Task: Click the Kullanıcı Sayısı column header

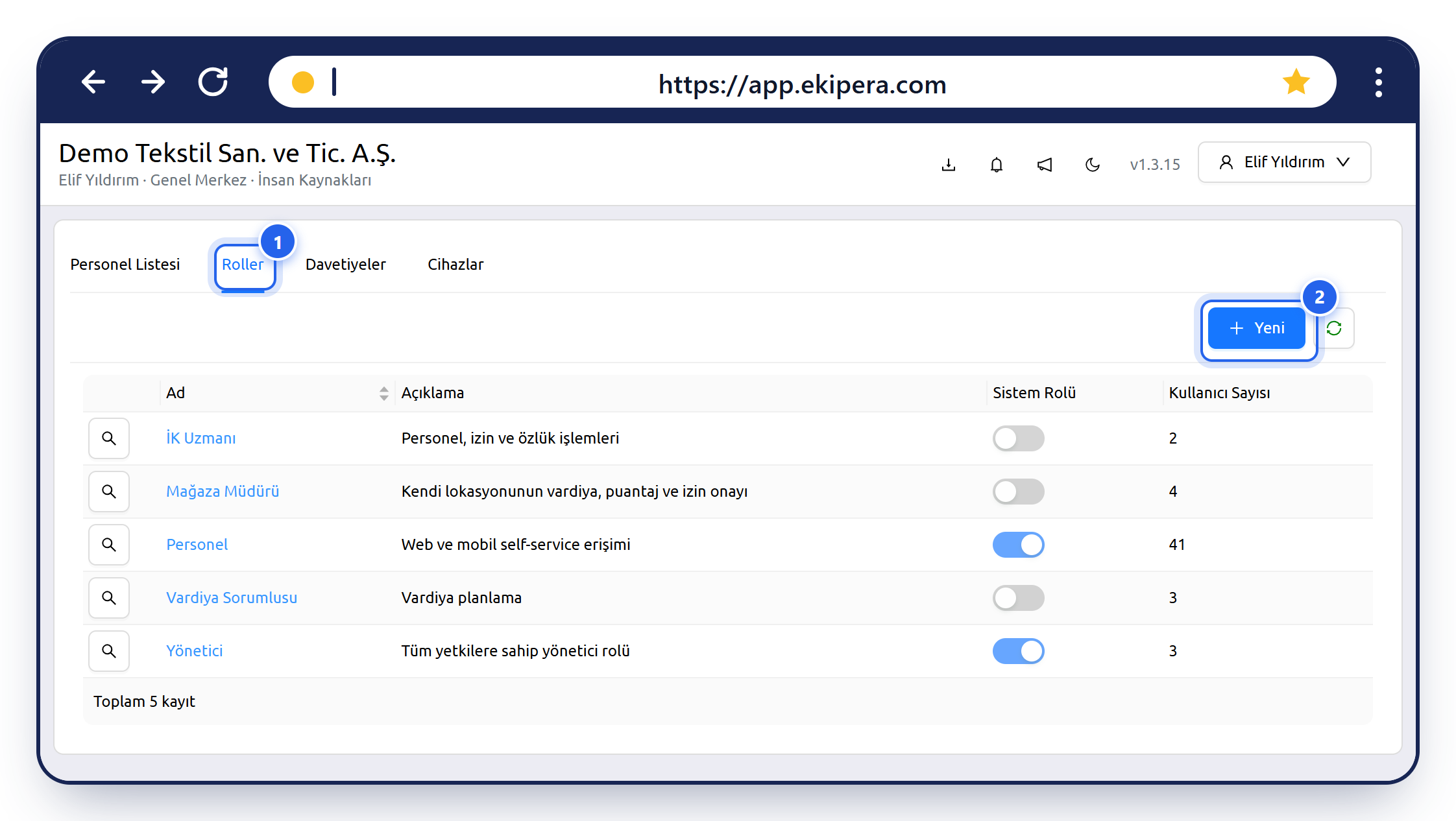Action: (1219, 393)
